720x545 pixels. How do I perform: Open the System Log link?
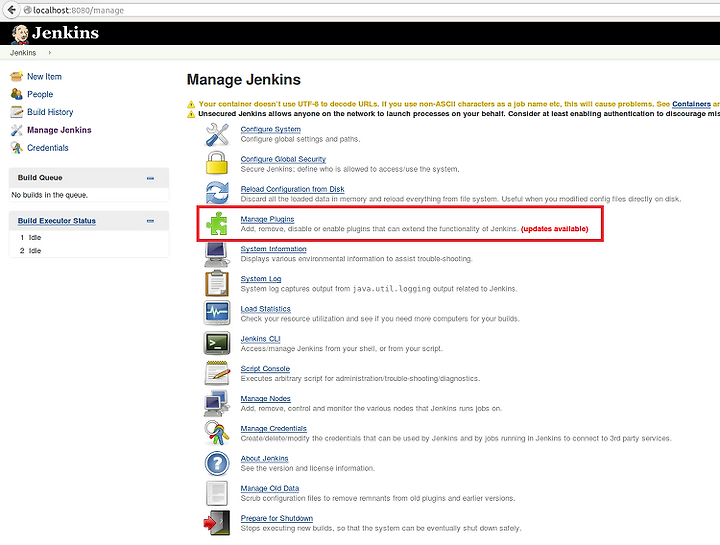261,279
